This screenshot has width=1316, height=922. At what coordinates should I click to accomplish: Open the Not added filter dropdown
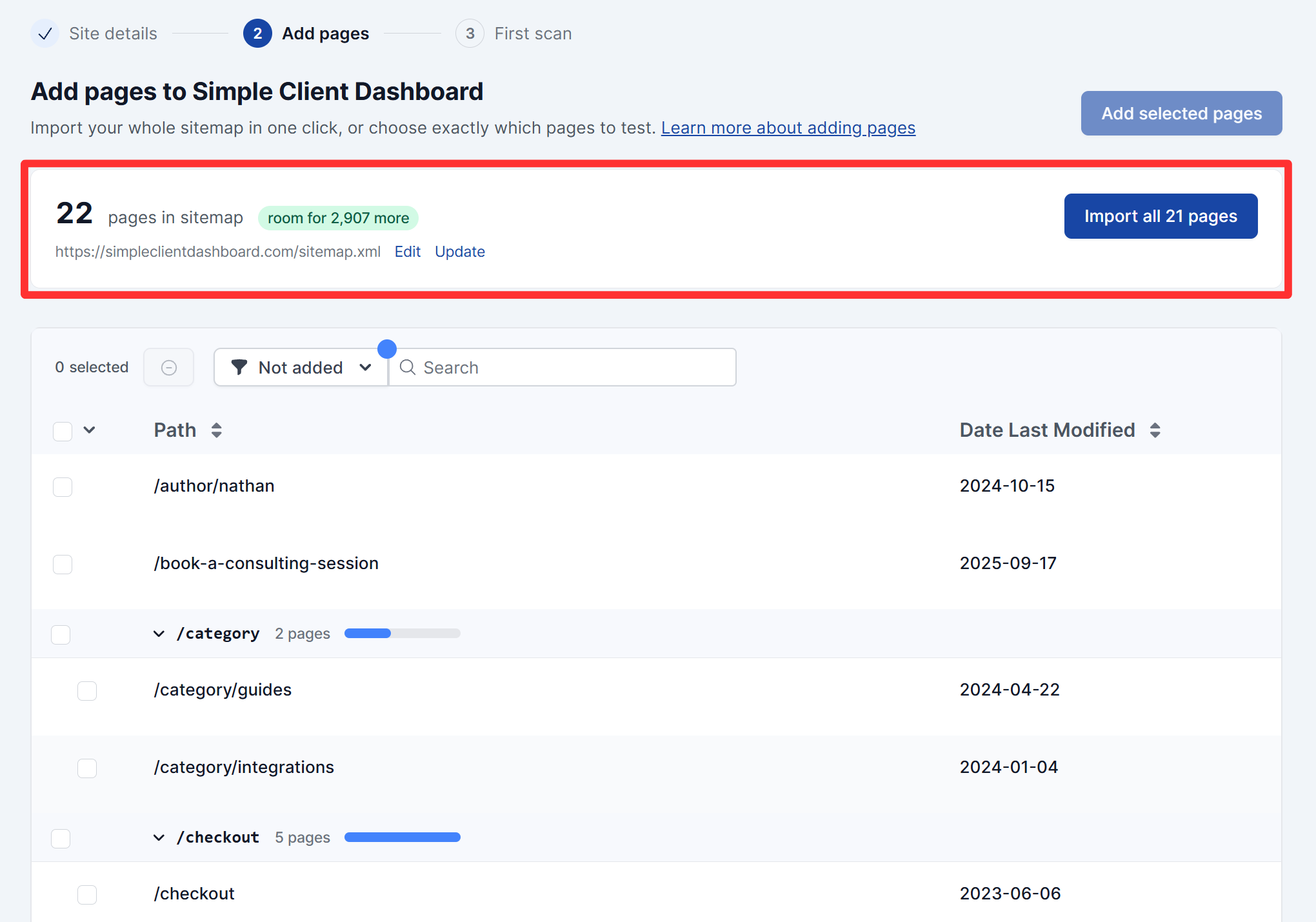coord(301,367)
